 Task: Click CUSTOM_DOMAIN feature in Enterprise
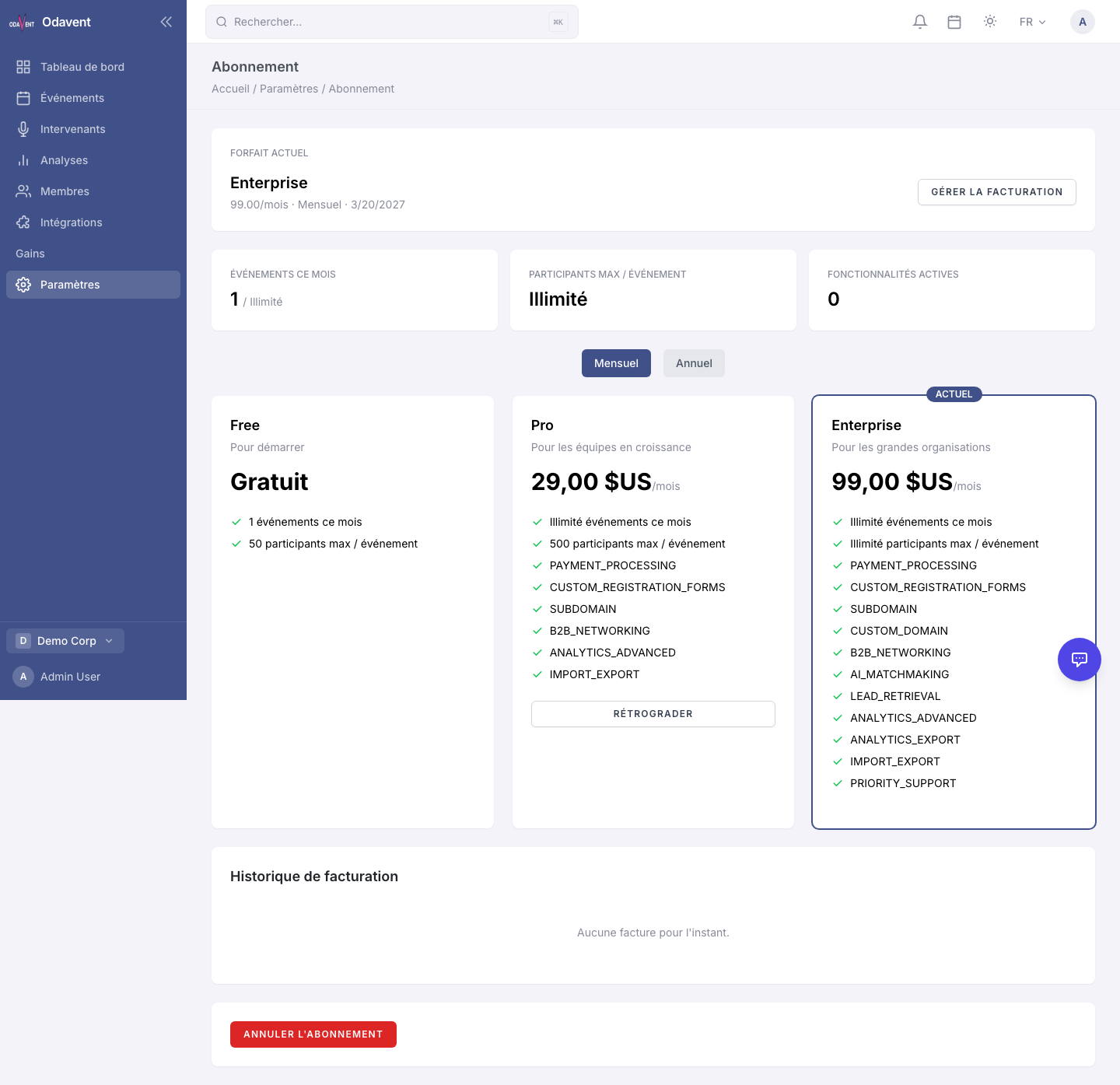[899, 631]
